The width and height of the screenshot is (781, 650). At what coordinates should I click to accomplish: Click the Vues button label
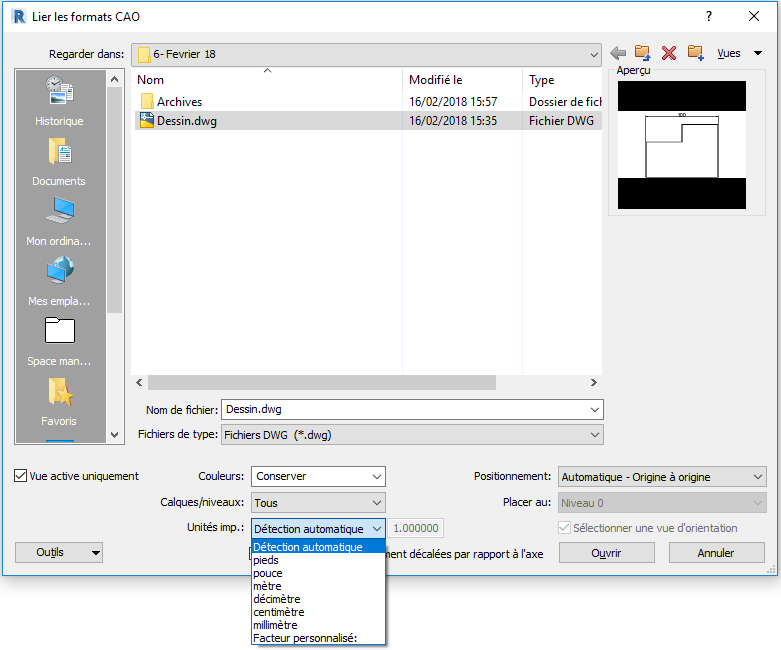(x=729, y=53)
